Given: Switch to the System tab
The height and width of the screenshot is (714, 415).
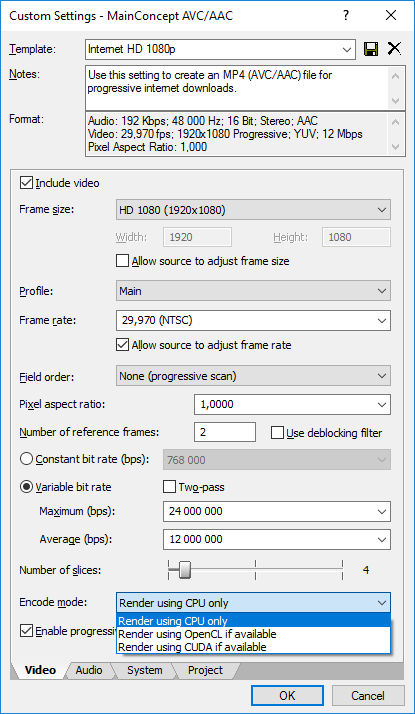Looking at the screenshot, I should coord(144,670).
